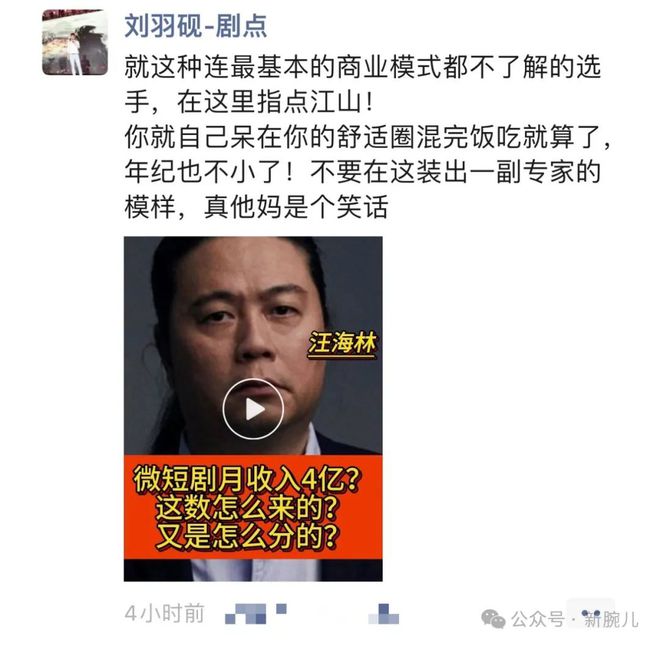Click the caption line 又是怎么分的?

[248, 536]
